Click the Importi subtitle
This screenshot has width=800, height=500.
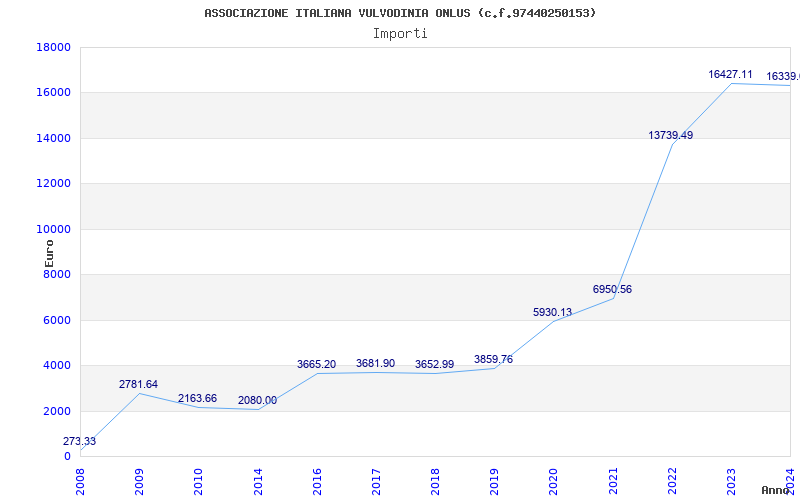click(x=400, y=34)
